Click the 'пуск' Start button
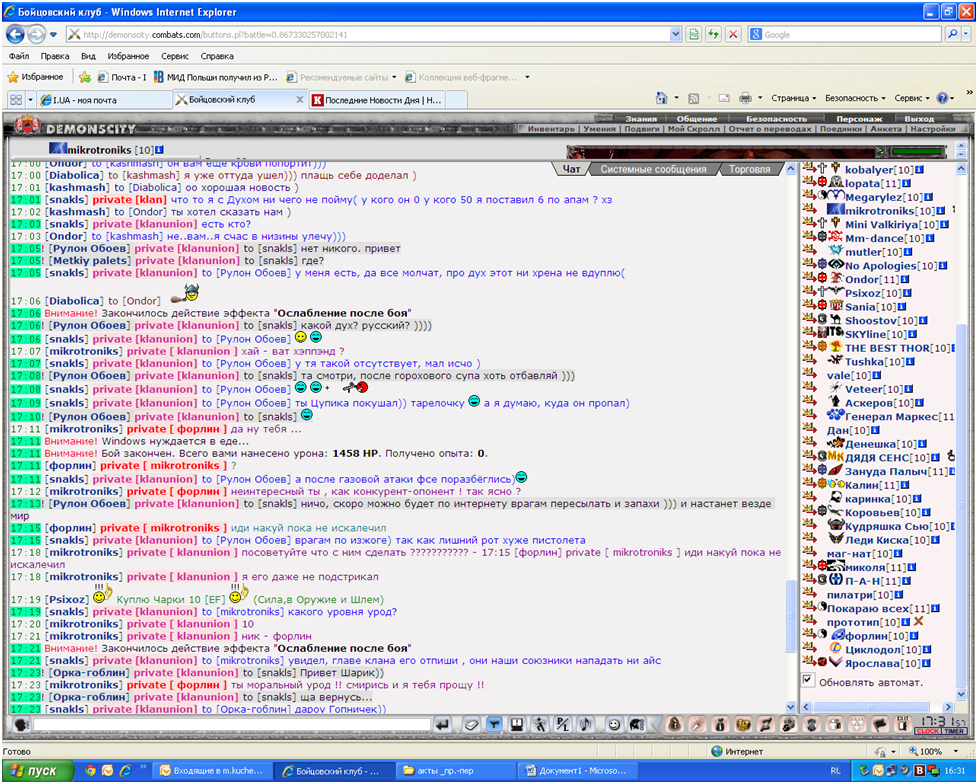978x784 pixels. 36,771
